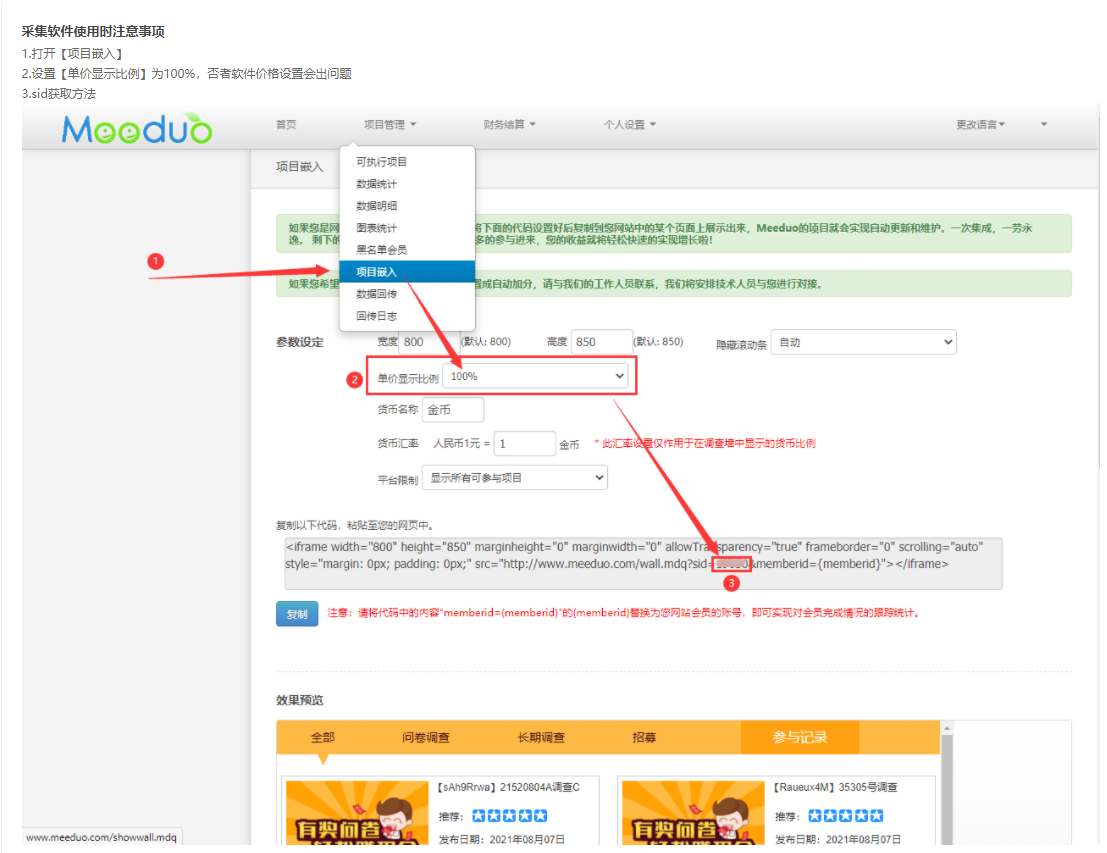
Task: Click the 货币名称 field with 金币
Action: (453, 410)
